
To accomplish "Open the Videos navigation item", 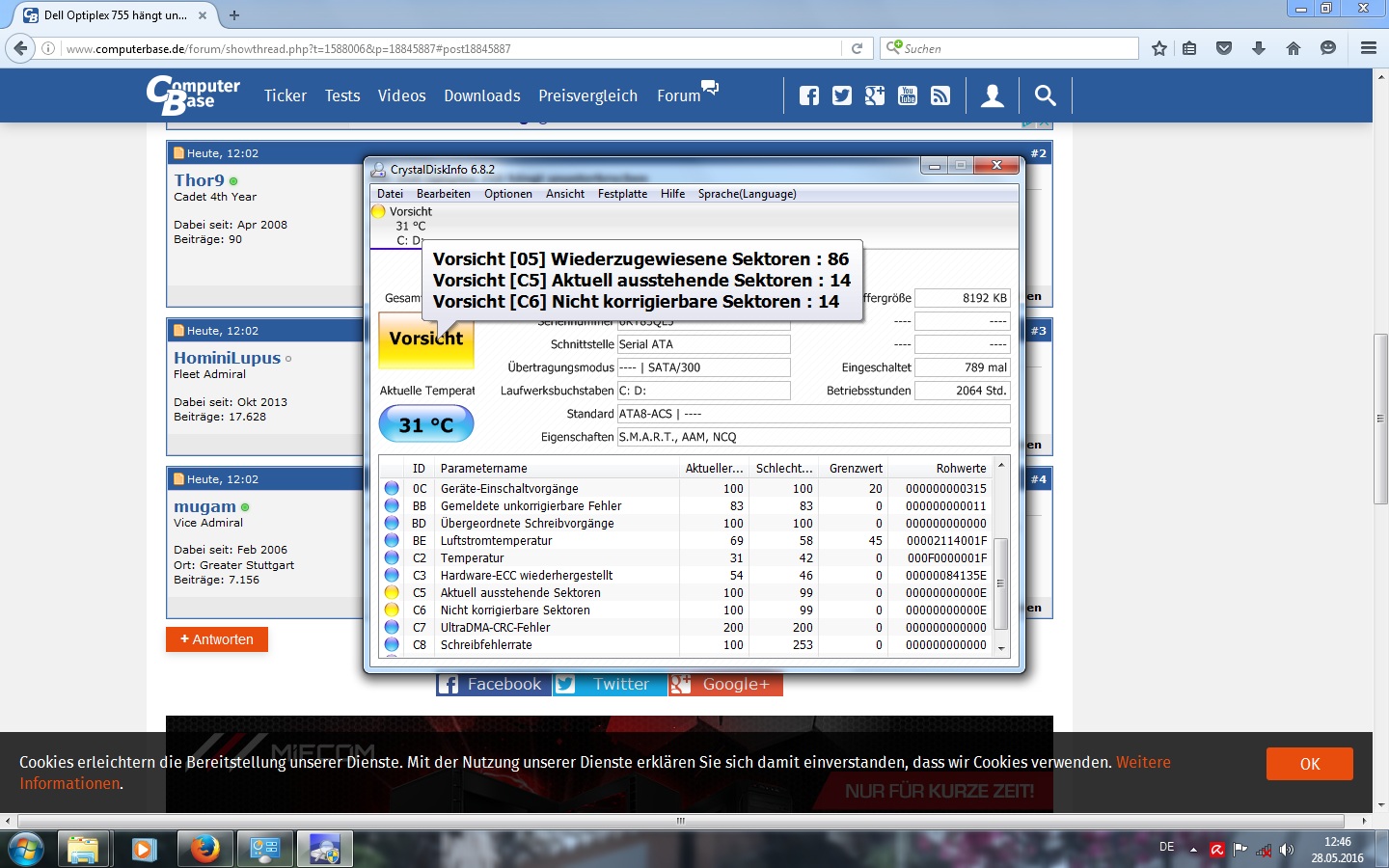I will [x=401, y=95].
